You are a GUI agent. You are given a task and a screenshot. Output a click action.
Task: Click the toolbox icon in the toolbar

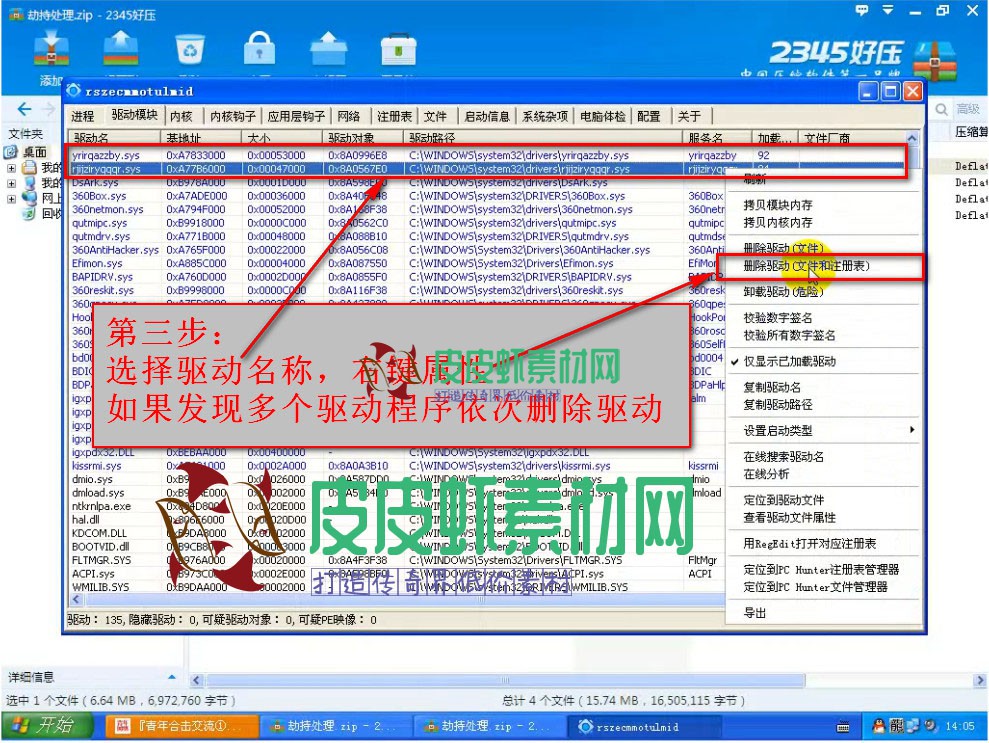click(x=397, y=48)
